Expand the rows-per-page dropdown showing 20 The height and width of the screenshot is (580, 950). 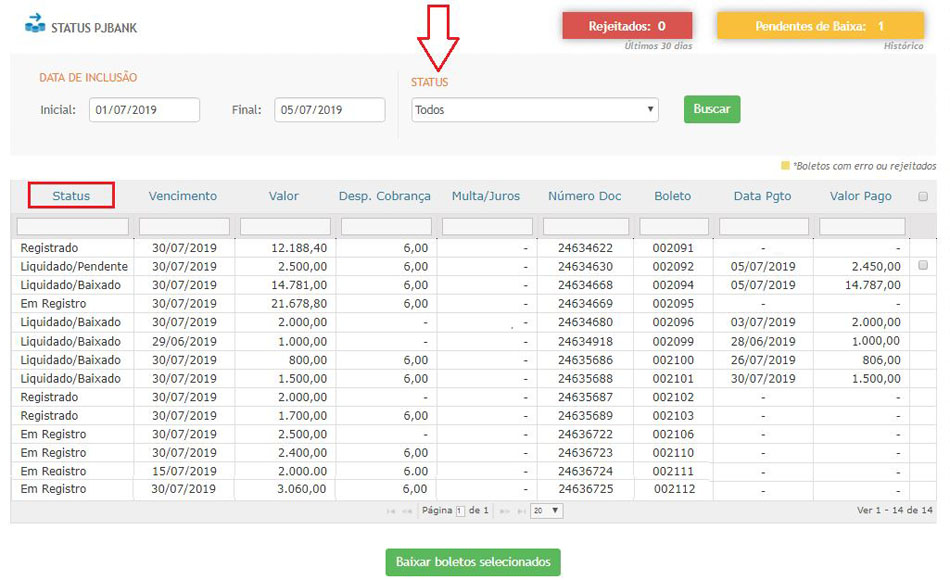[546, 511]
